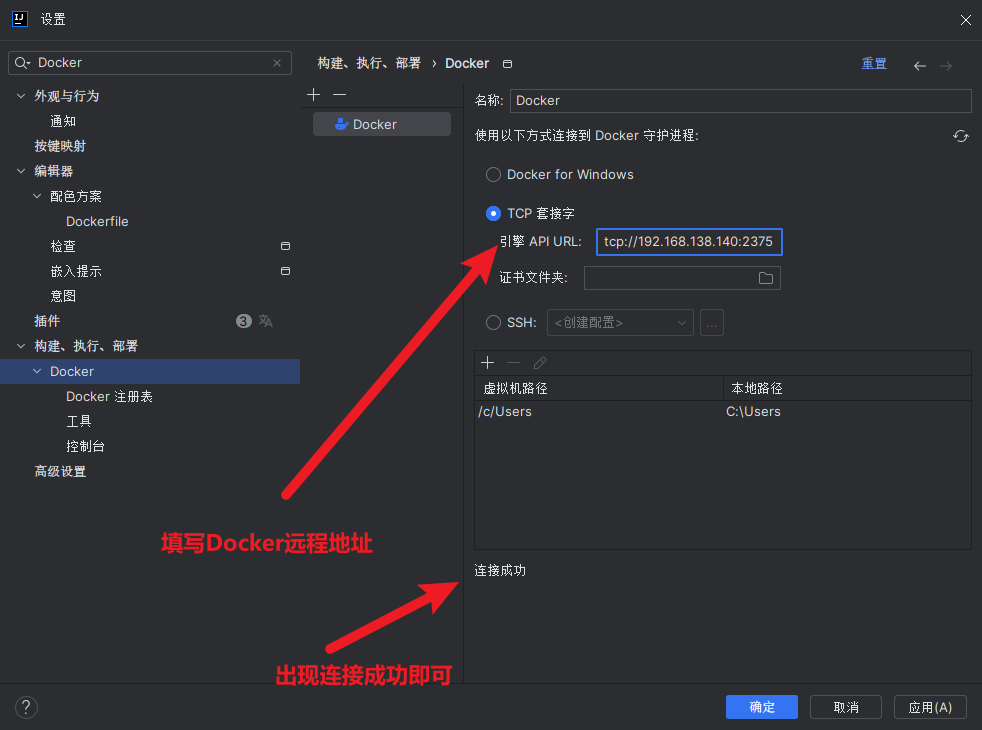Clear the Docker search field text

277,63
